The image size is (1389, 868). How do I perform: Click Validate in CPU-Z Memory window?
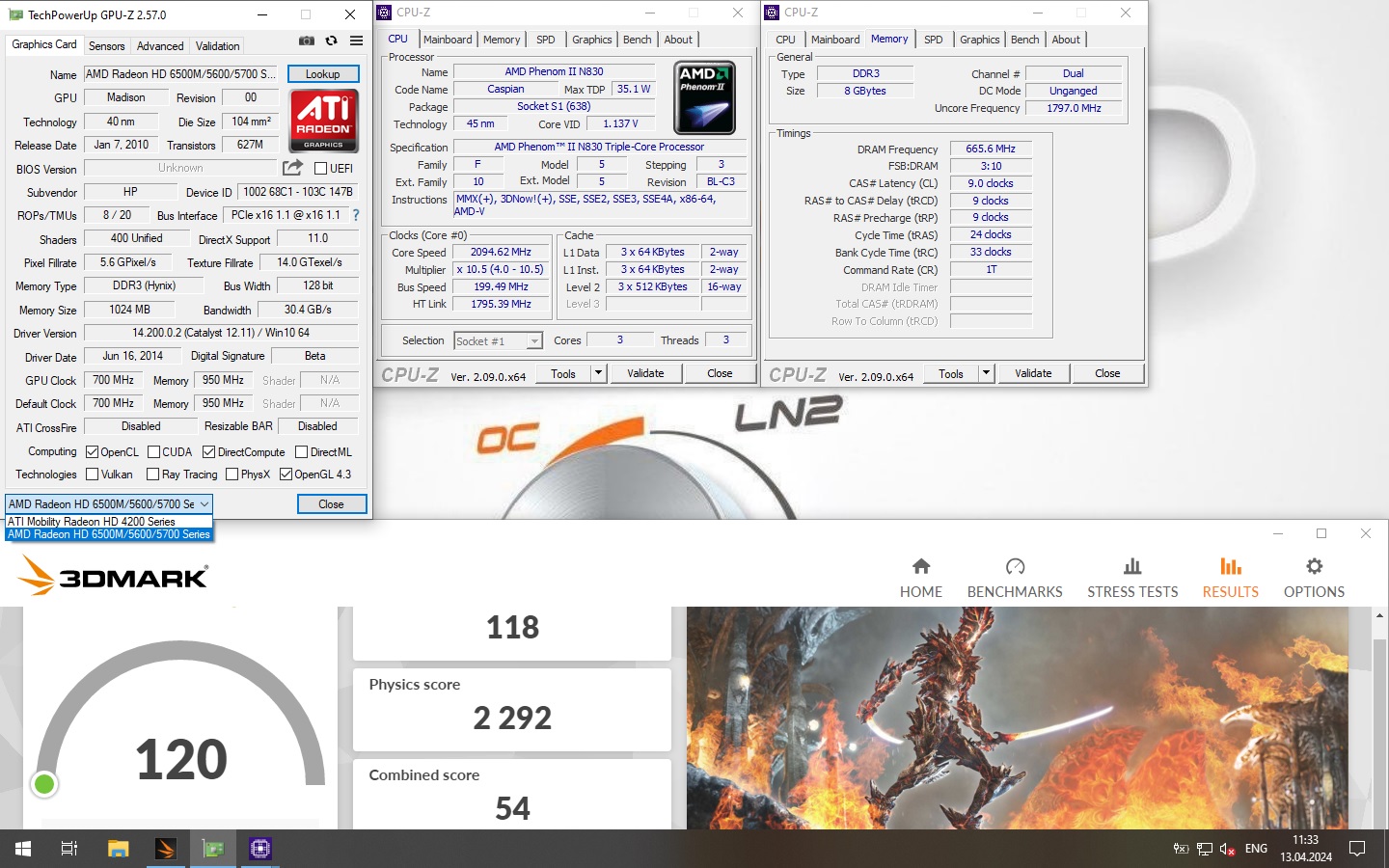(x=1033, y=373)
